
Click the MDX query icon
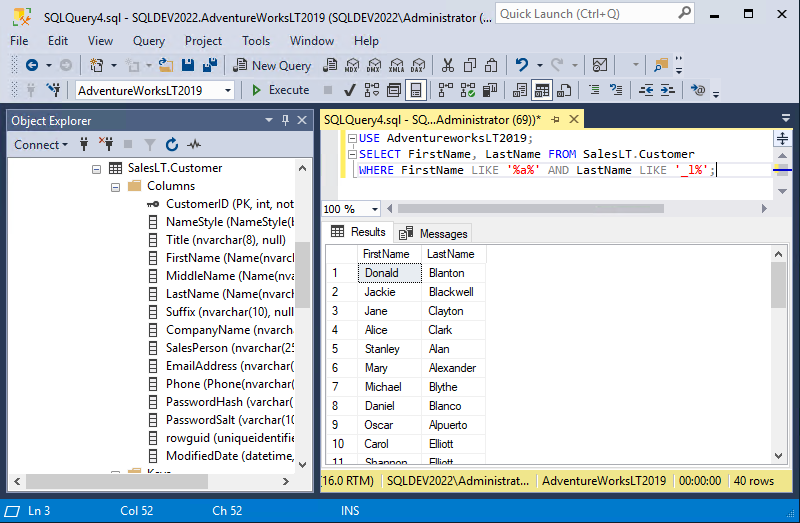tap(352, 65)
